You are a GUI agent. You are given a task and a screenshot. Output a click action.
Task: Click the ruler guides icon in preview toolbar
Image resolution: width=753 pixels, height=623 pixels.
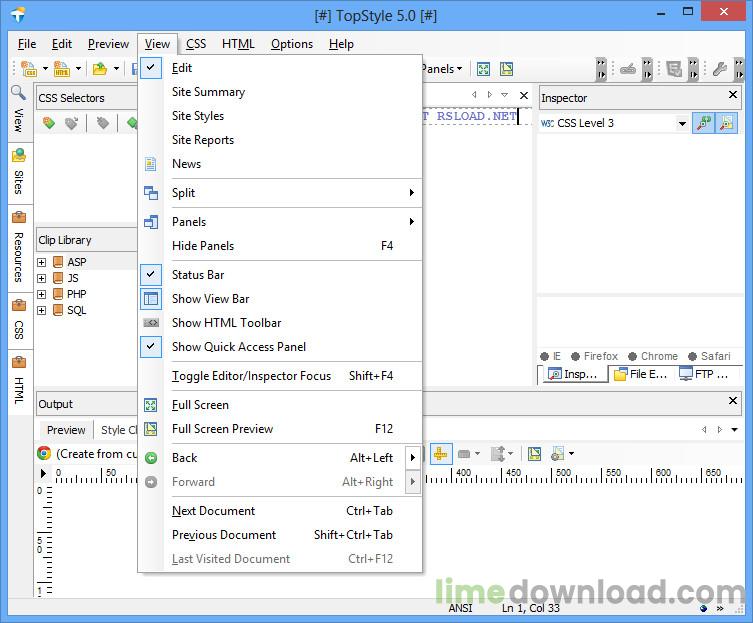(440, 454)
